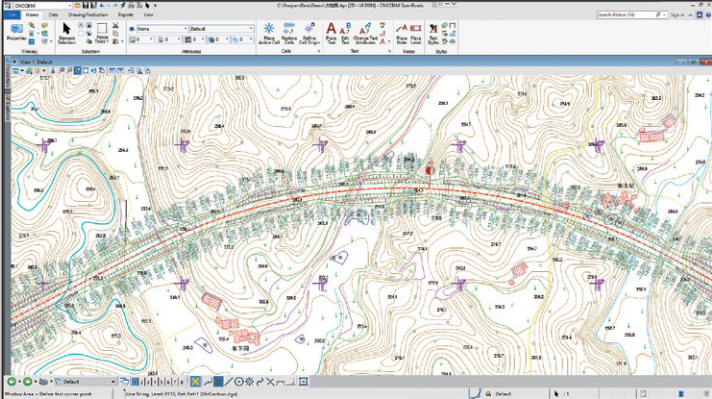Image resolution: width=712 pixels, height=399 pixels.
Task: Activate the Place Note tool
Action: 402,34
